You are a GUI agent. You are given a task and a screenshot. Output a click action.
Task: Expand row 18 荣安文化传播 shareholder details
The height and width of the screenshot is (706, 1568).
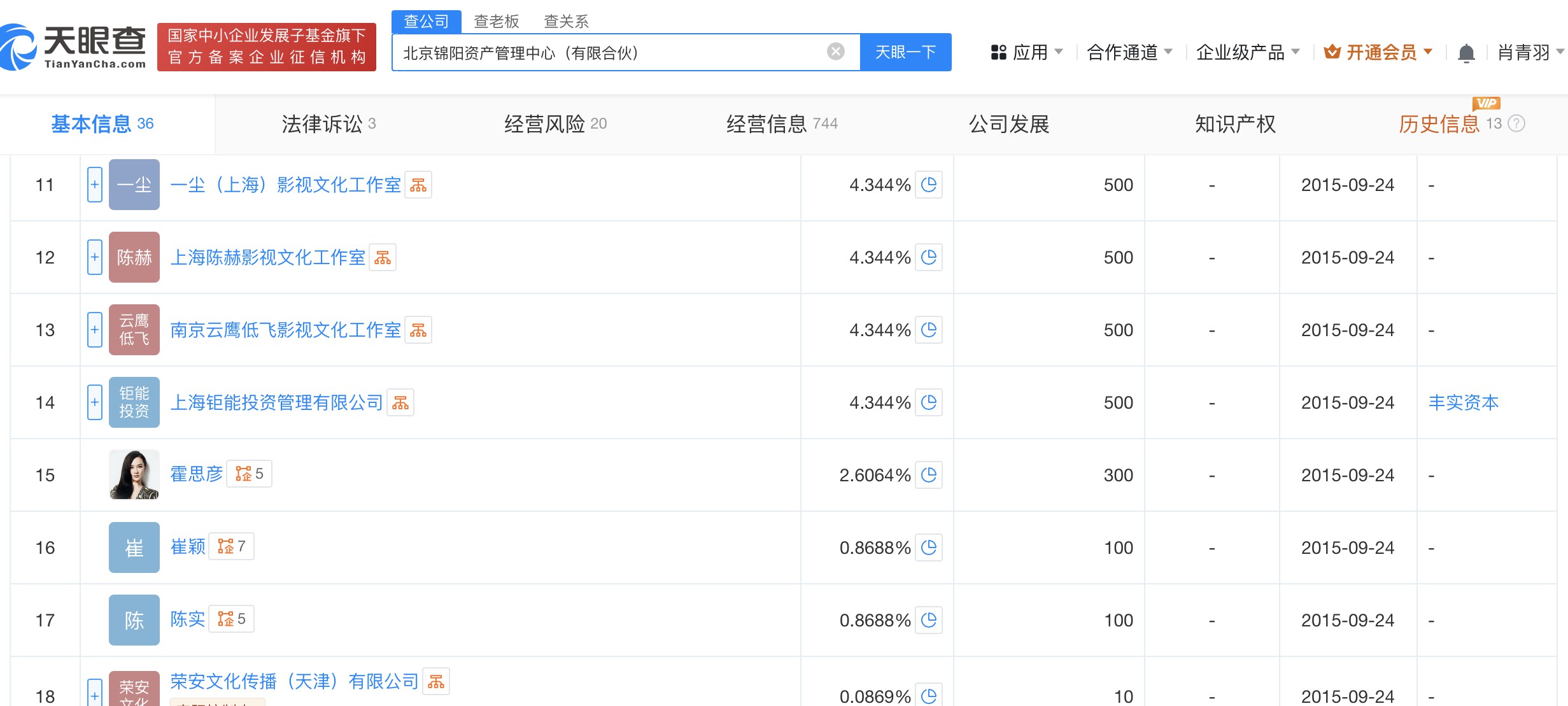[95, 693]
